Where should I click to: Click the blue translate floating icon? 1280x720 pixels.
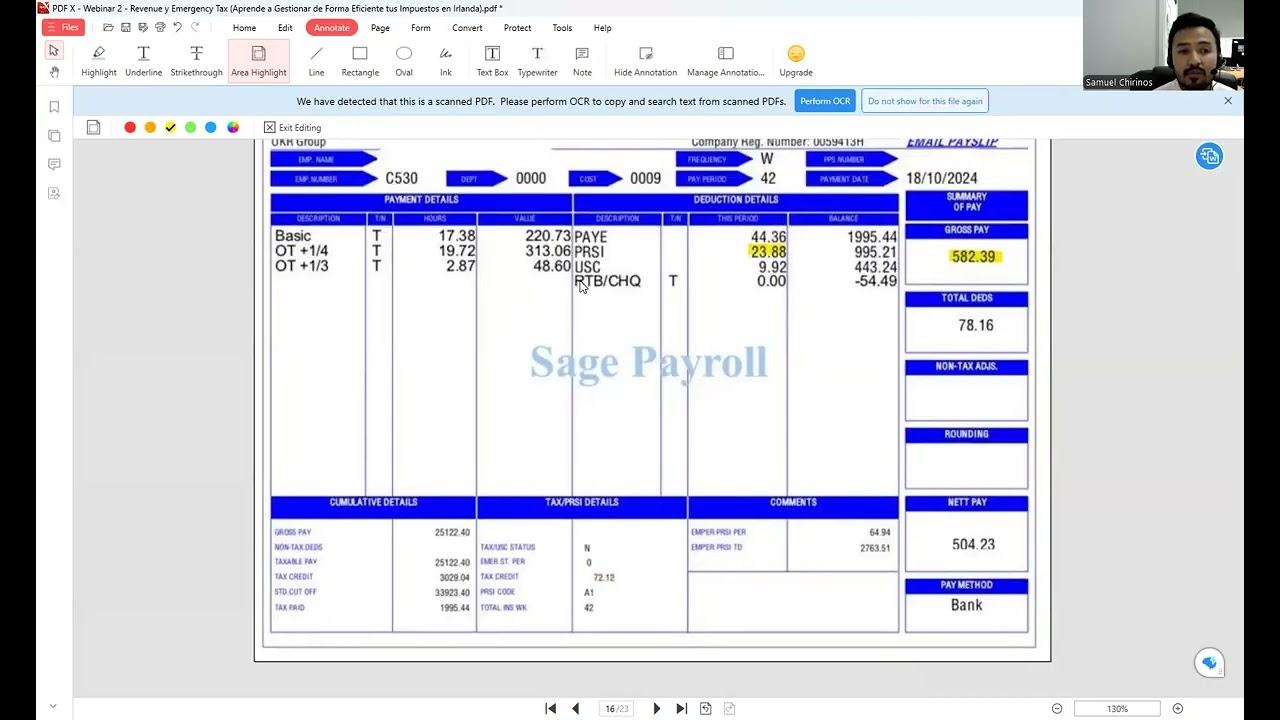(1209, 156)
